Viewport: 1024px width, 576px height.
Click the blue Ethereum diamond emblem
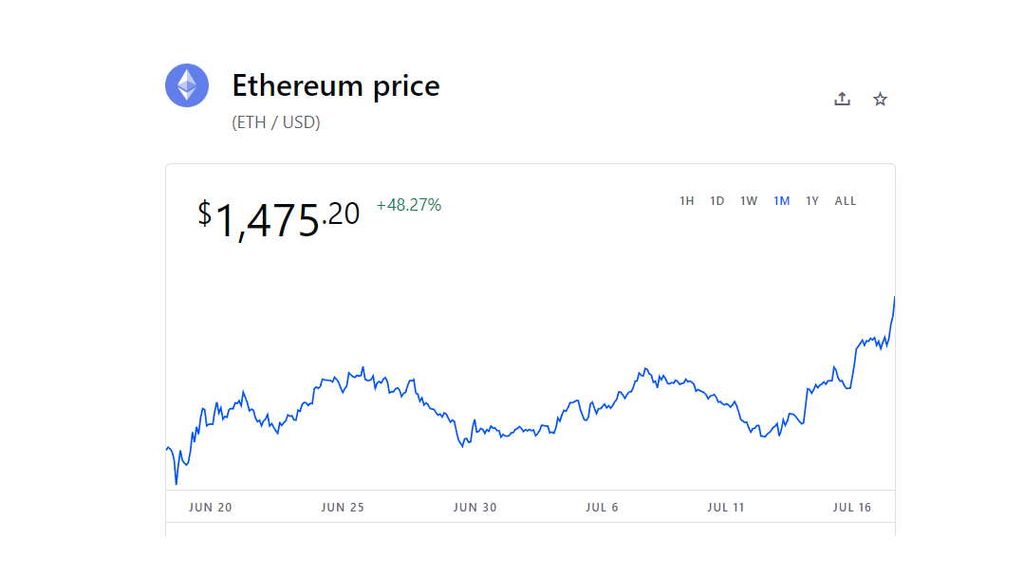(x=187, y=85)
